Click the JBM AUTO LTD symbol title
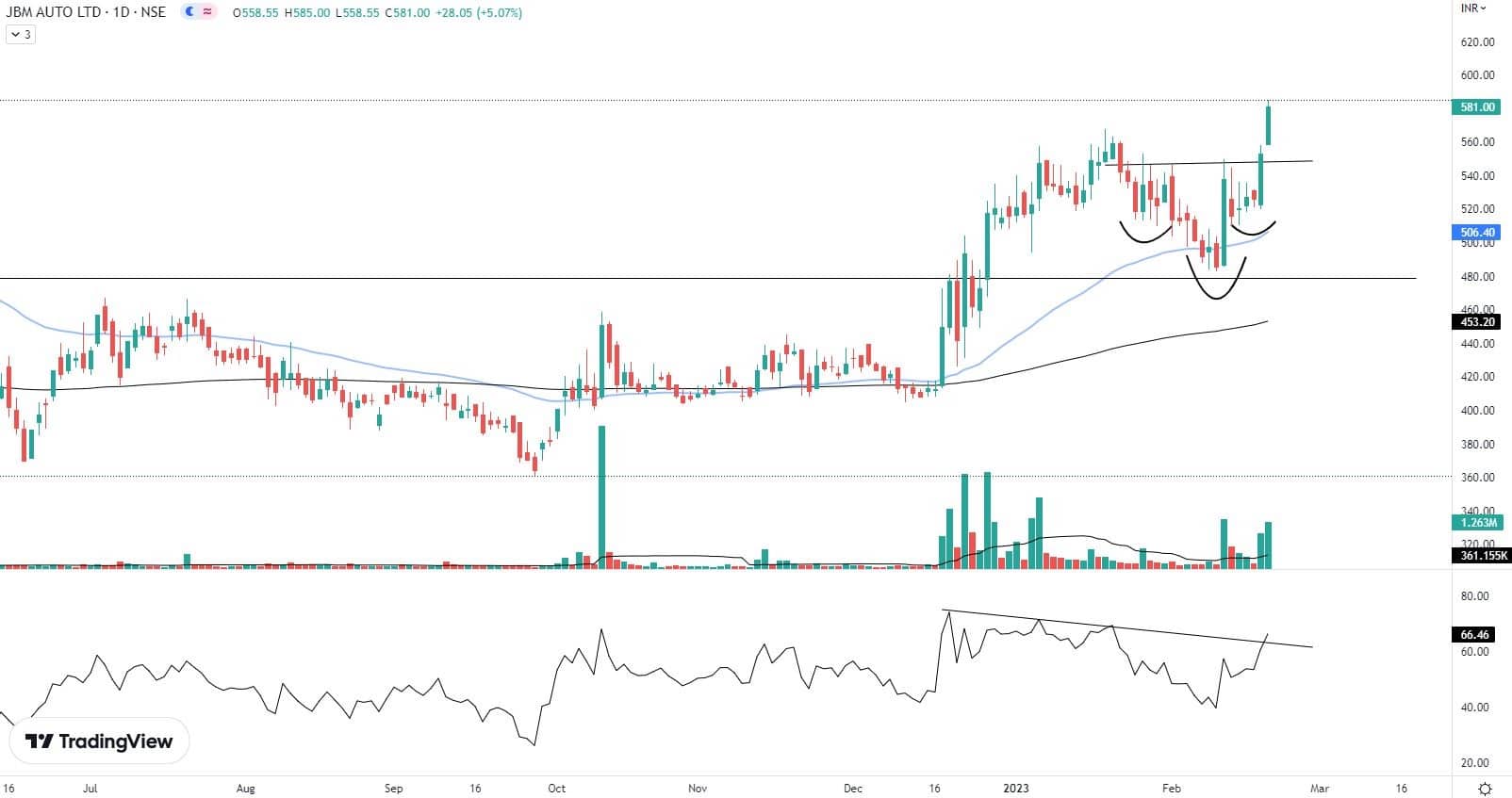The height and width of the screenshot is (798, 1512). 86,12
